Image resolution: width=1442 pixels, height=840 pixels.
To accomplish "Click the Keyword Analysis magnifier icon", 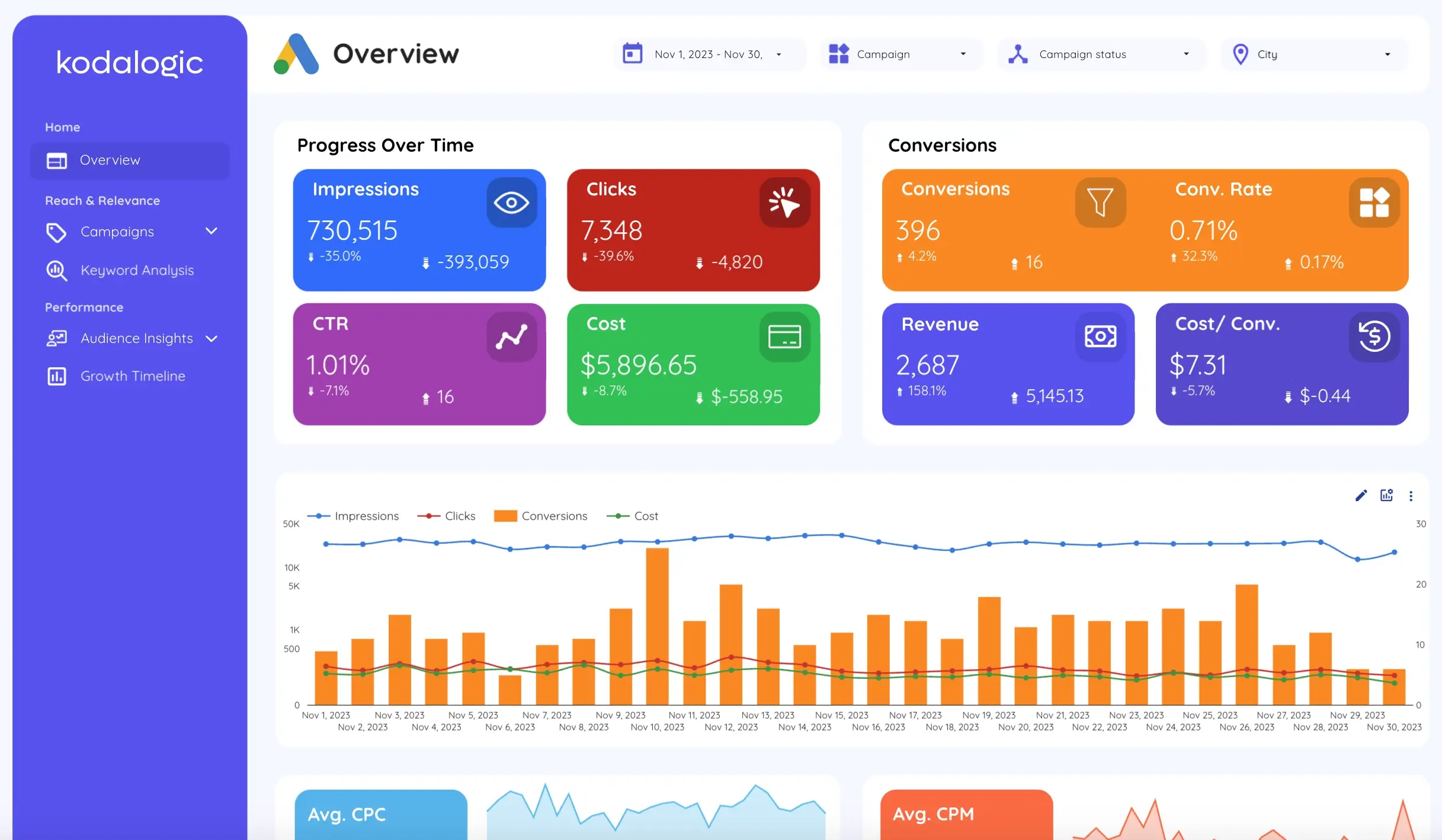I will point(56,270).
